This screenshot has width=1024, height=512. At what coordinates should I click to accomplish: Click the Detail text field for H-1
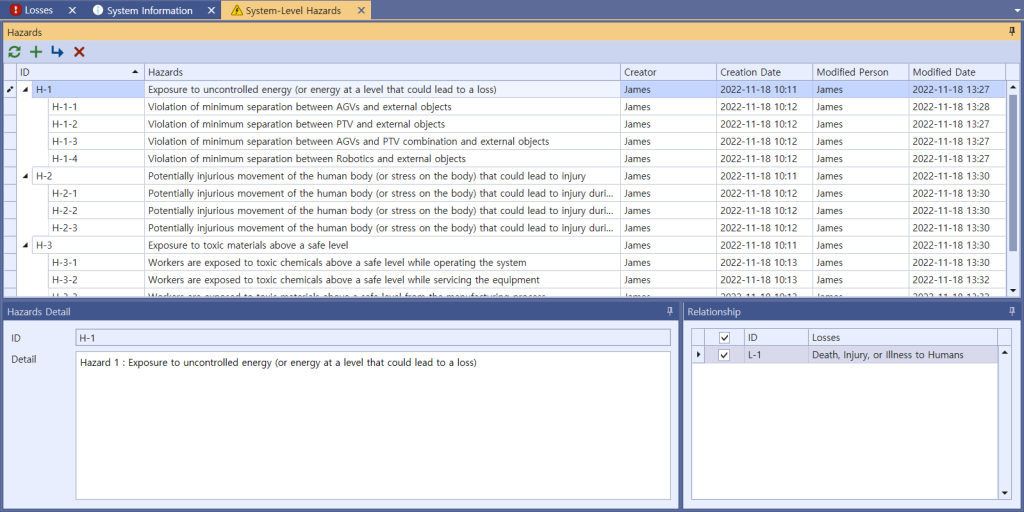point(372,425)
